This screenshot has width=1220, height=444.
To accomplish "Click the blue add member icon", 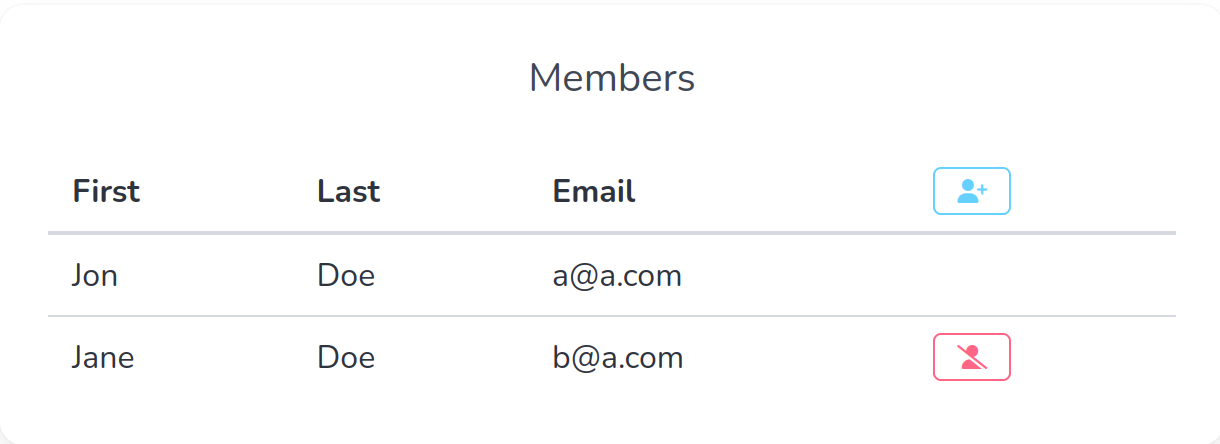I will click(971, 191).
